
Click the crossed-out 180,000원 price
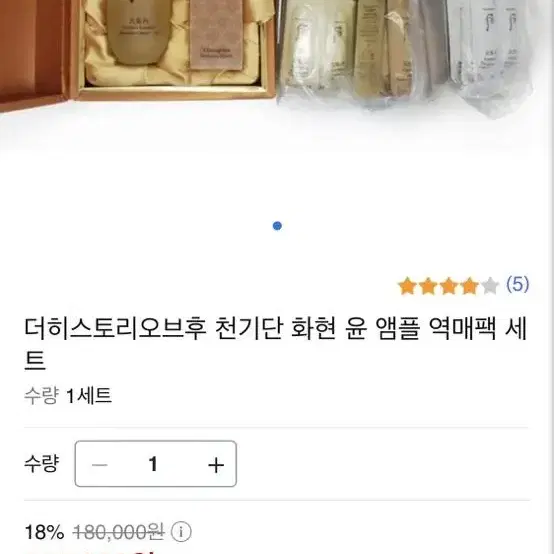click(118, 532)
